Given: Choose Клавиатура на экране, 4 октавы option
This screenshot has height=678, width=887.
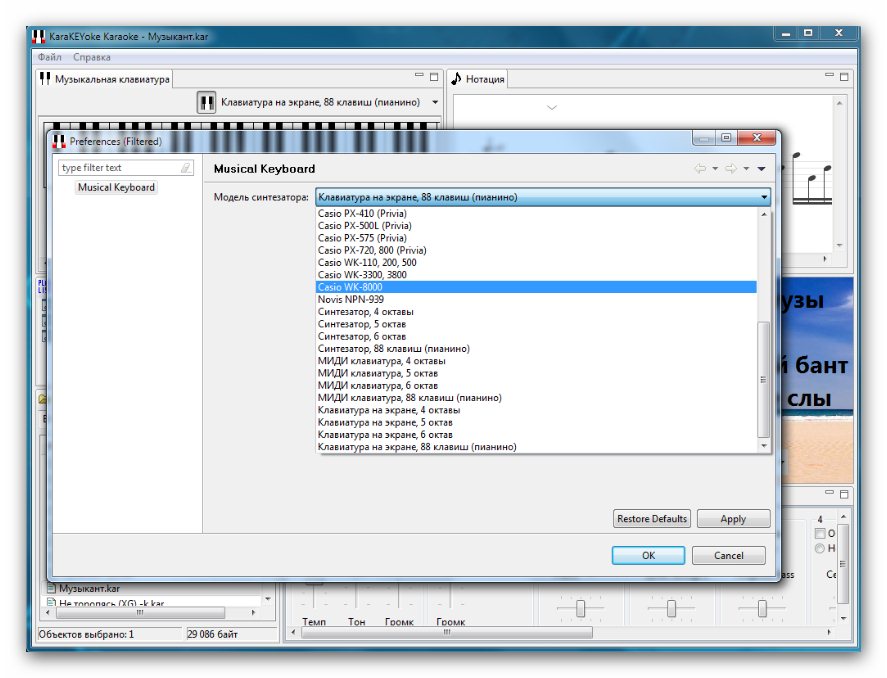Looking at the screenshot, I should [536, 411].
